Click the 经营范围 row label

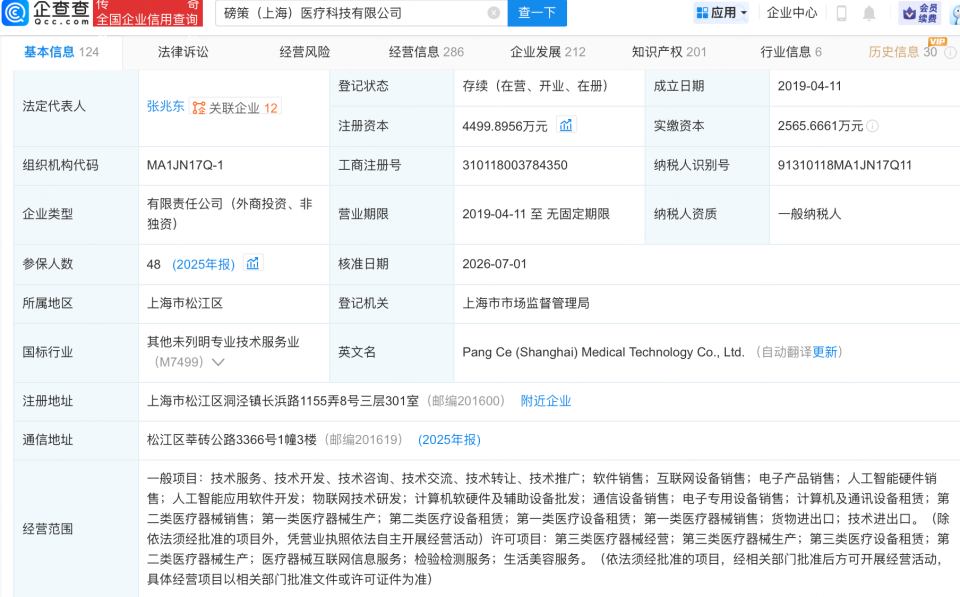[x=48, y=528]
